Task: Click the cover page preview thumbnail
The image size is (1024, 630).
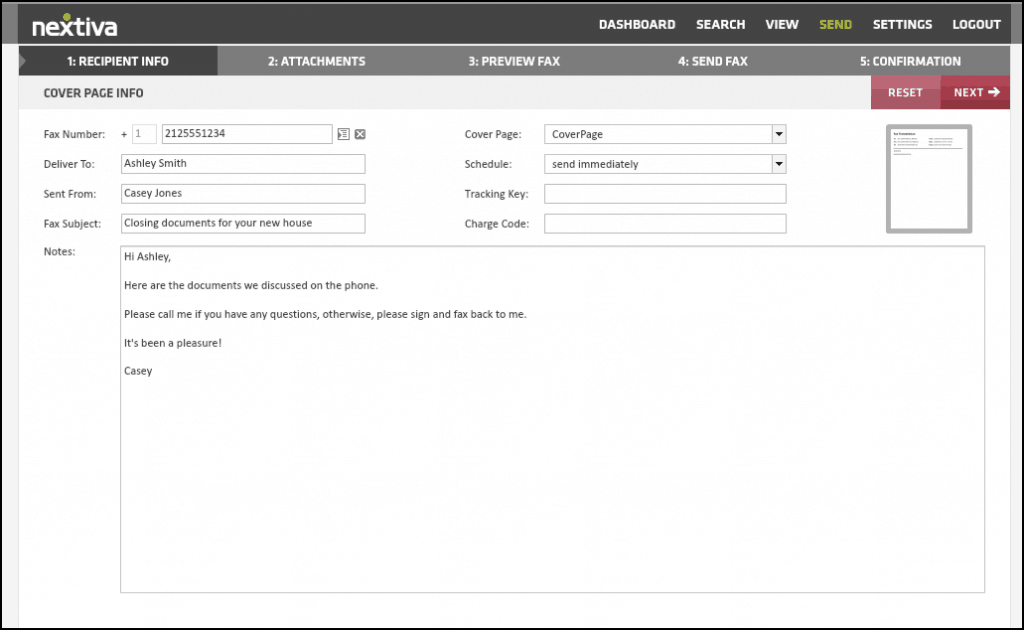Action: pos(928,179)
